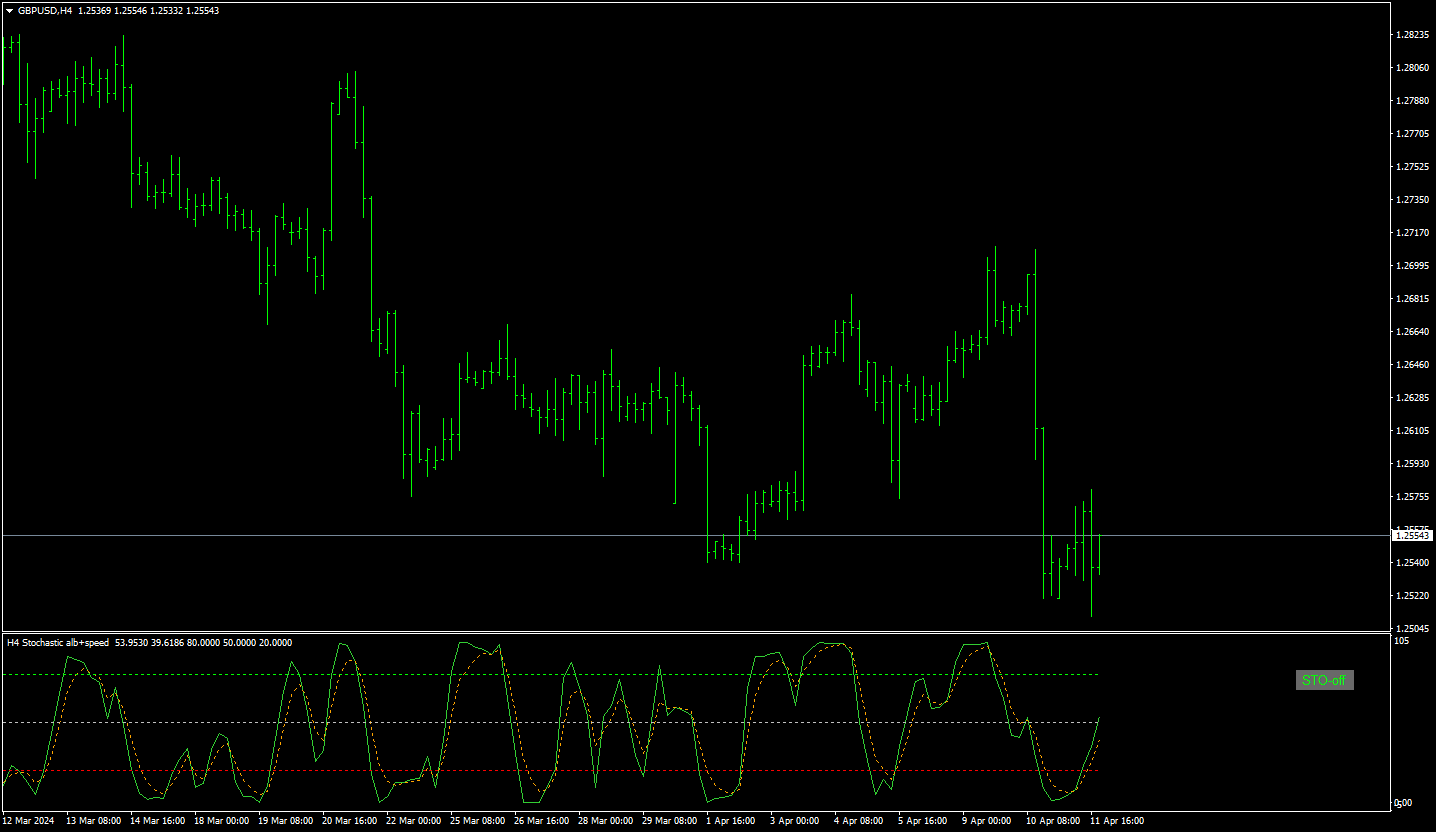This screenshot has width=1436, height=832.
Task: Click the 4 Apr 08:00 time label
Action: (x=859, y=821)
